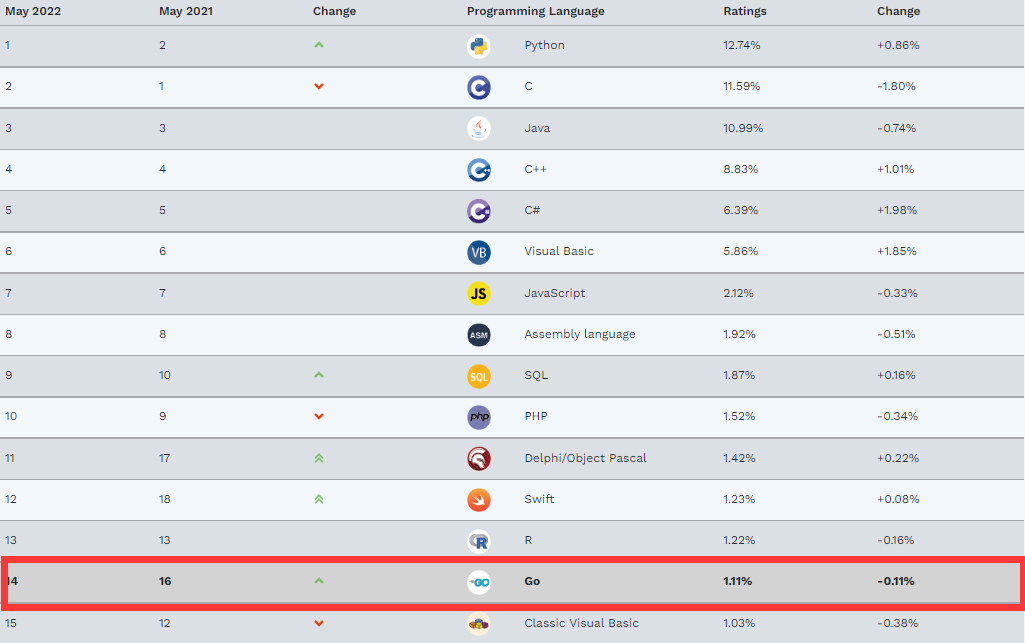This screenshot has width=1025, height=643.
Task: Click the green up arrow for Python
Action: pos(319,45)
